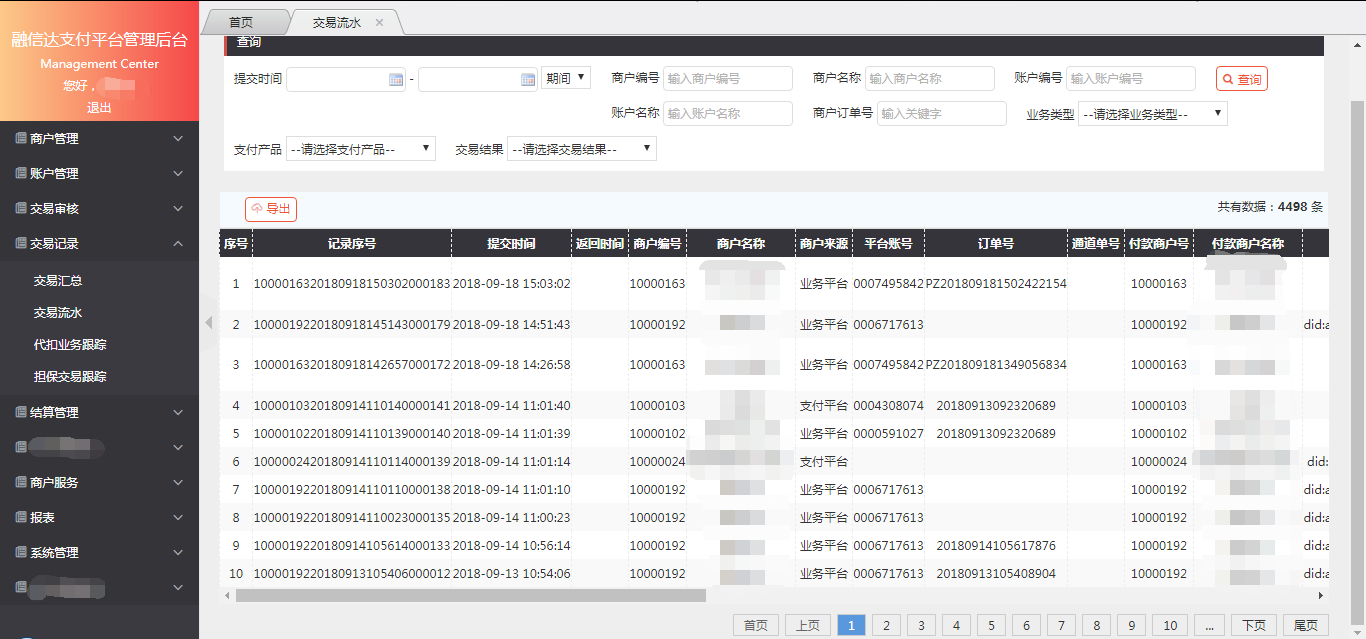
Task: Collapse 交易记录 menu chevron
Action: (178, 244)
